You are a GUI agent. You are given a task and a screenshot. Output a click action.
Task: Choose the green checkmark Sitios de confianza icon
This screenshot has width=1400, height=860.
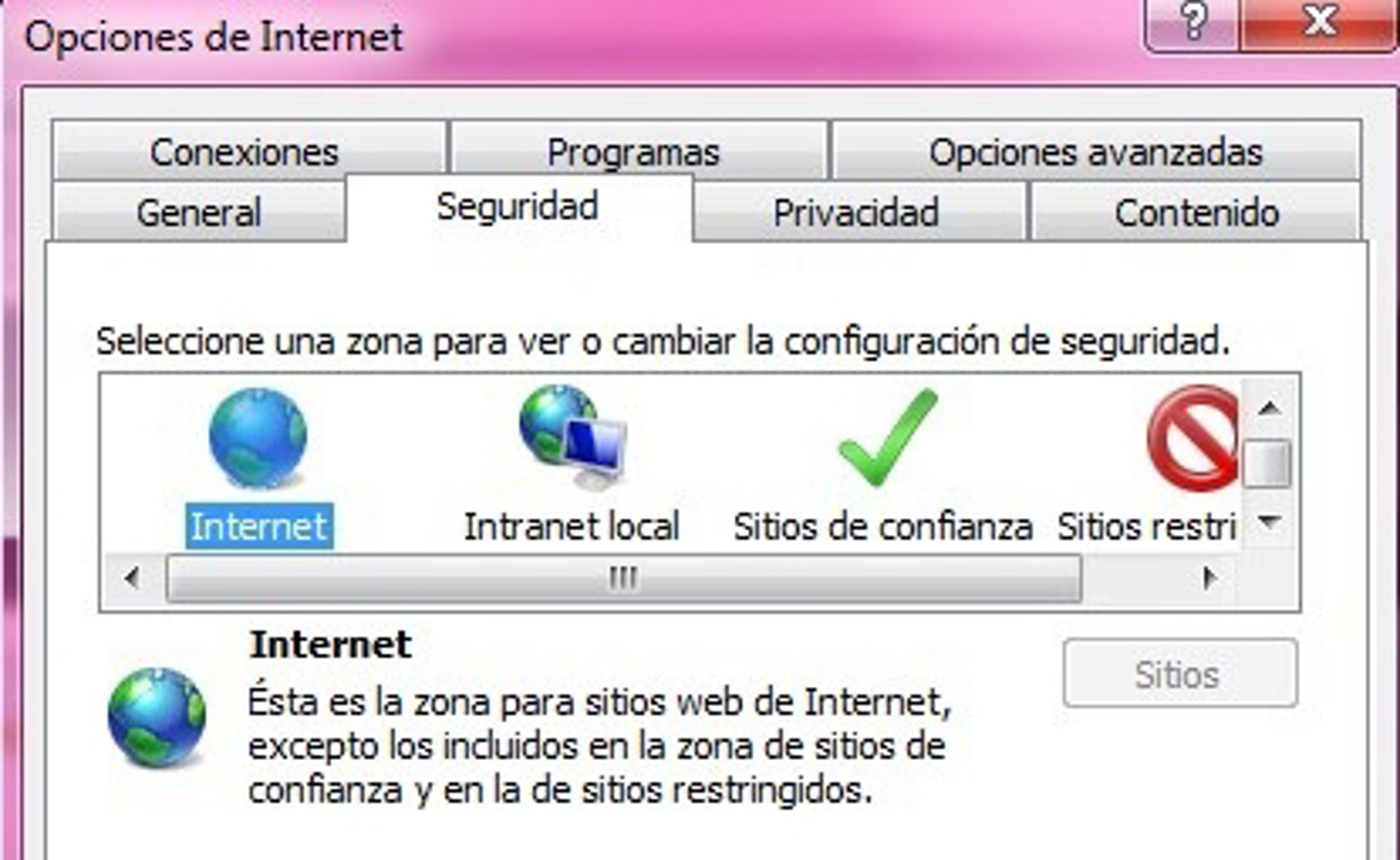click(x=887, y=437)
